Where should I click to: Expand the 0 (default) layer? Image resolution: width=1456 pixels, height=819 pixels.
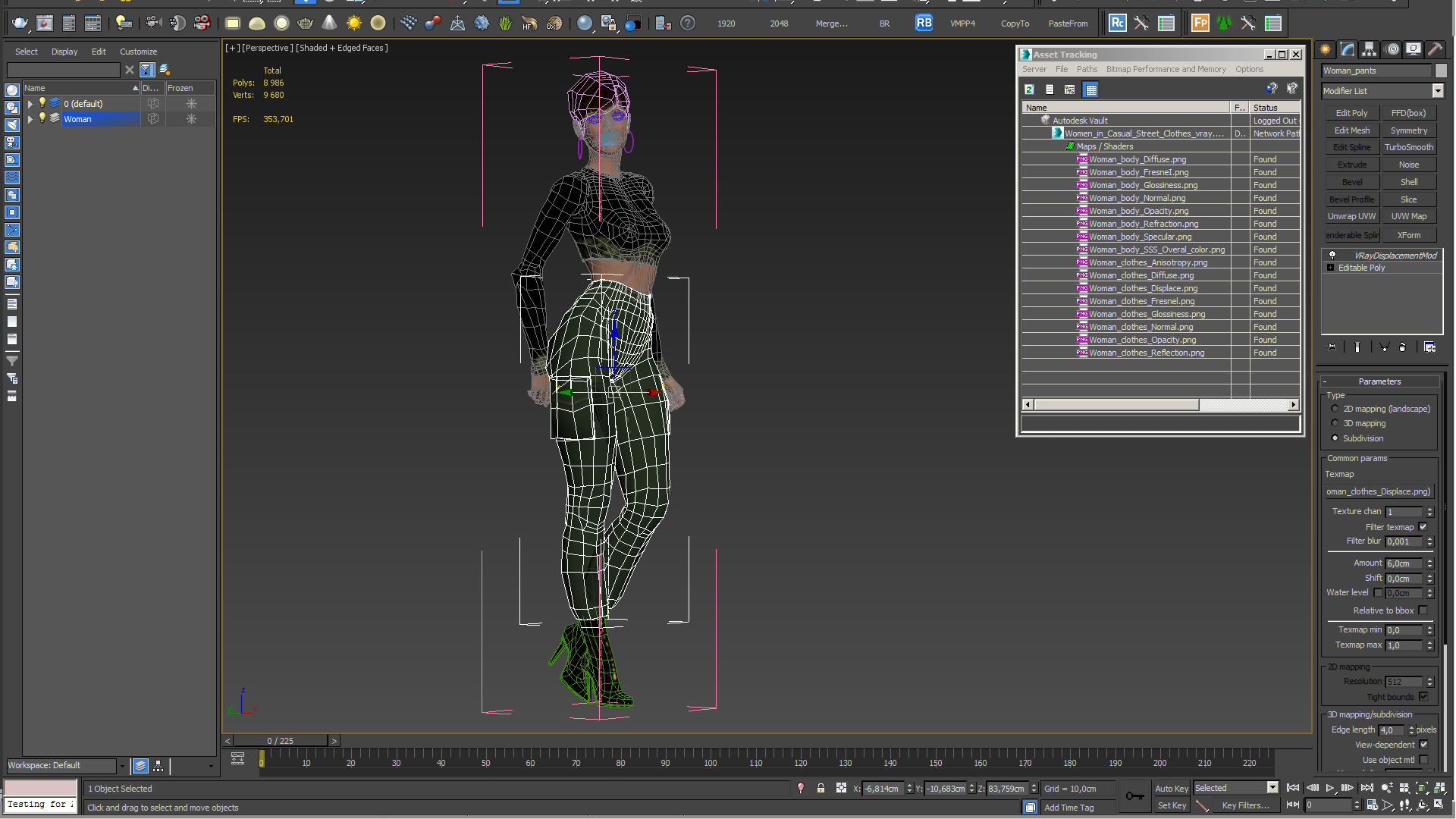pyautogui.click(x=30, y=104)
